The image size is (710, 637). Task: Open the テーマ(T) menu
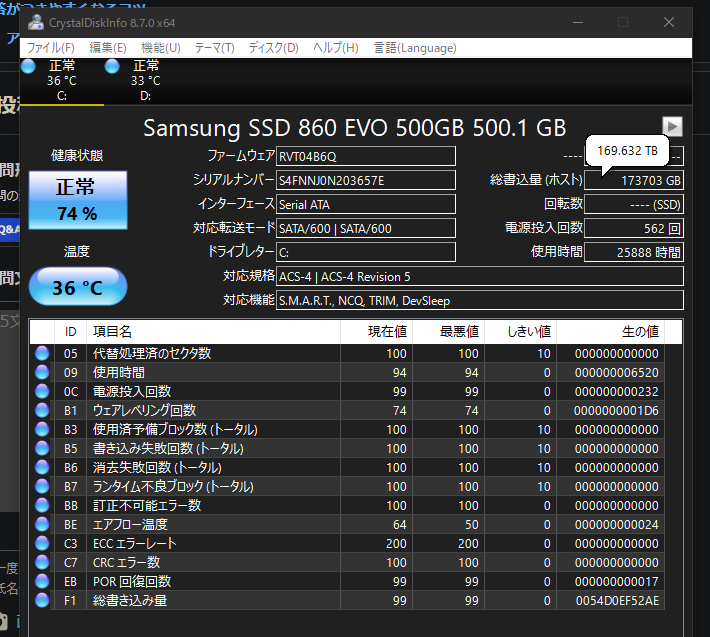(x=215, y=48)
